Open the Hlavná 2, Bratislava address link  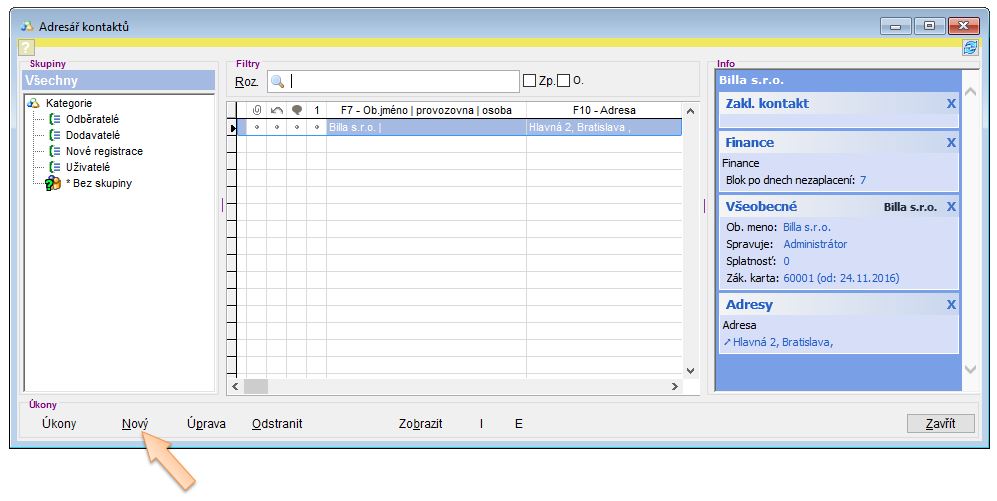tap(782, 342)
